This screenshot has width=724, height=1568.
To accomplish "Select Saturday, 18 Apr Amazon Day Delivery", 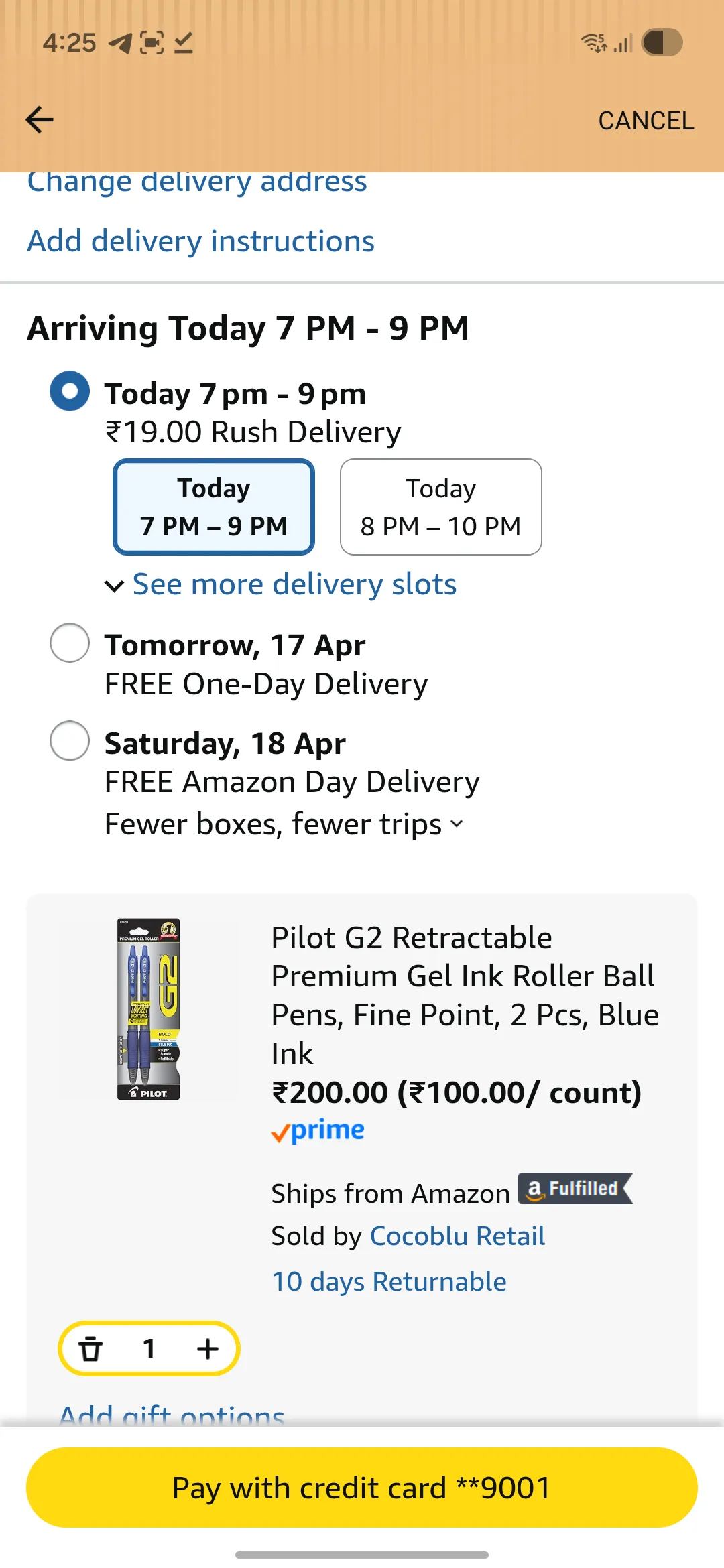I will tap(70, 740).
